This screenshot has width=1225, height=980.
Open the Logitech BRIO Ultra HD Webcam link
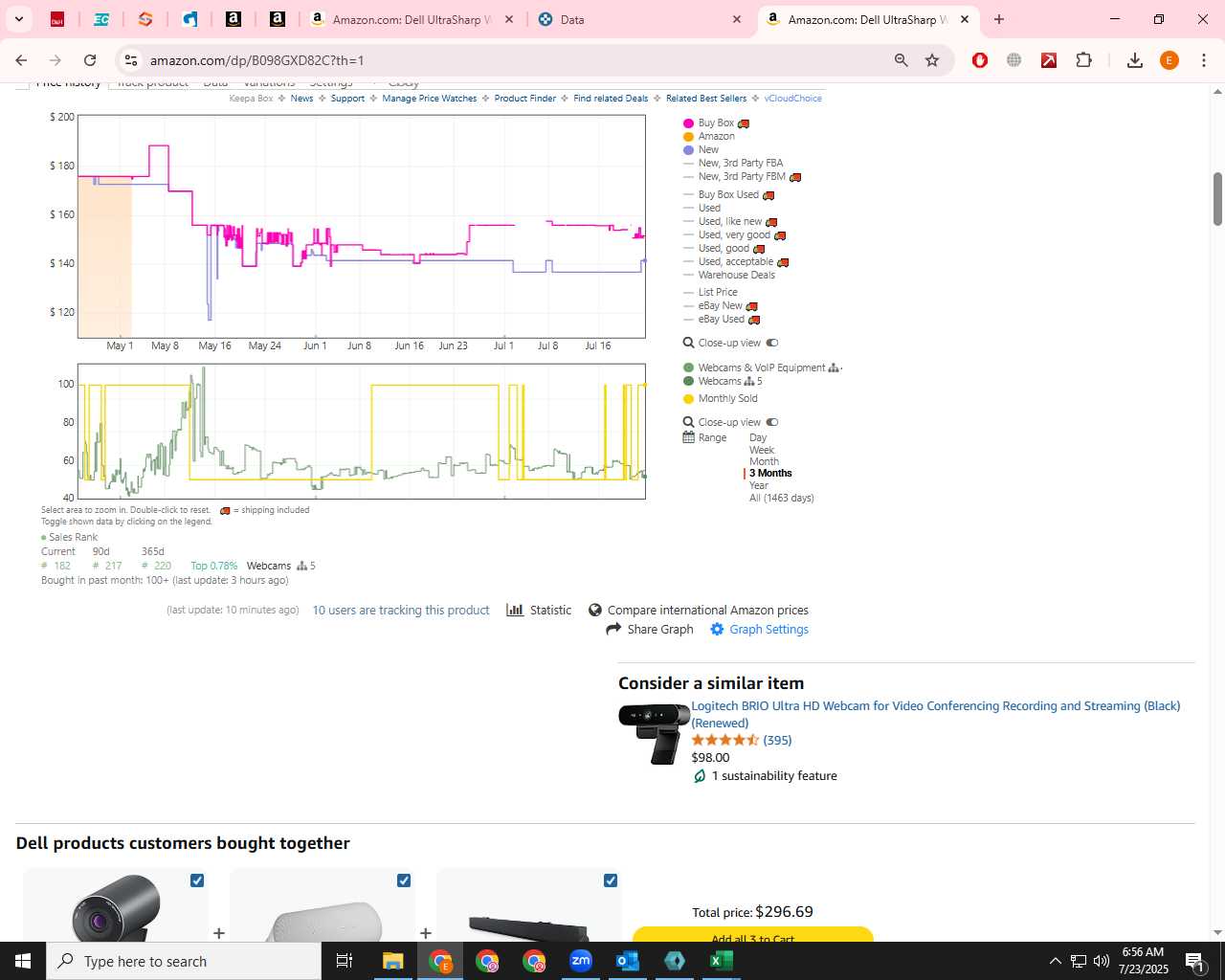[936, 714]
